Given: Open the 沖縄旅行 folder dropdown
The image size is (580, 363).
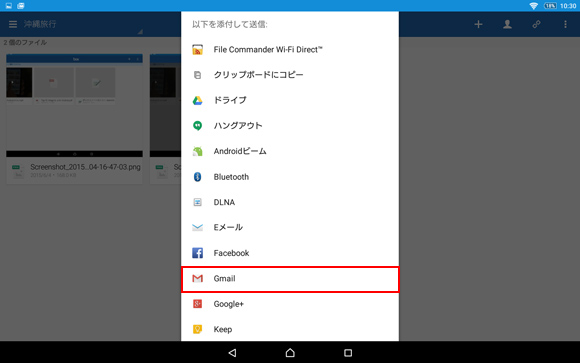Looking at the screenshot, I should (x=83, y=24).
